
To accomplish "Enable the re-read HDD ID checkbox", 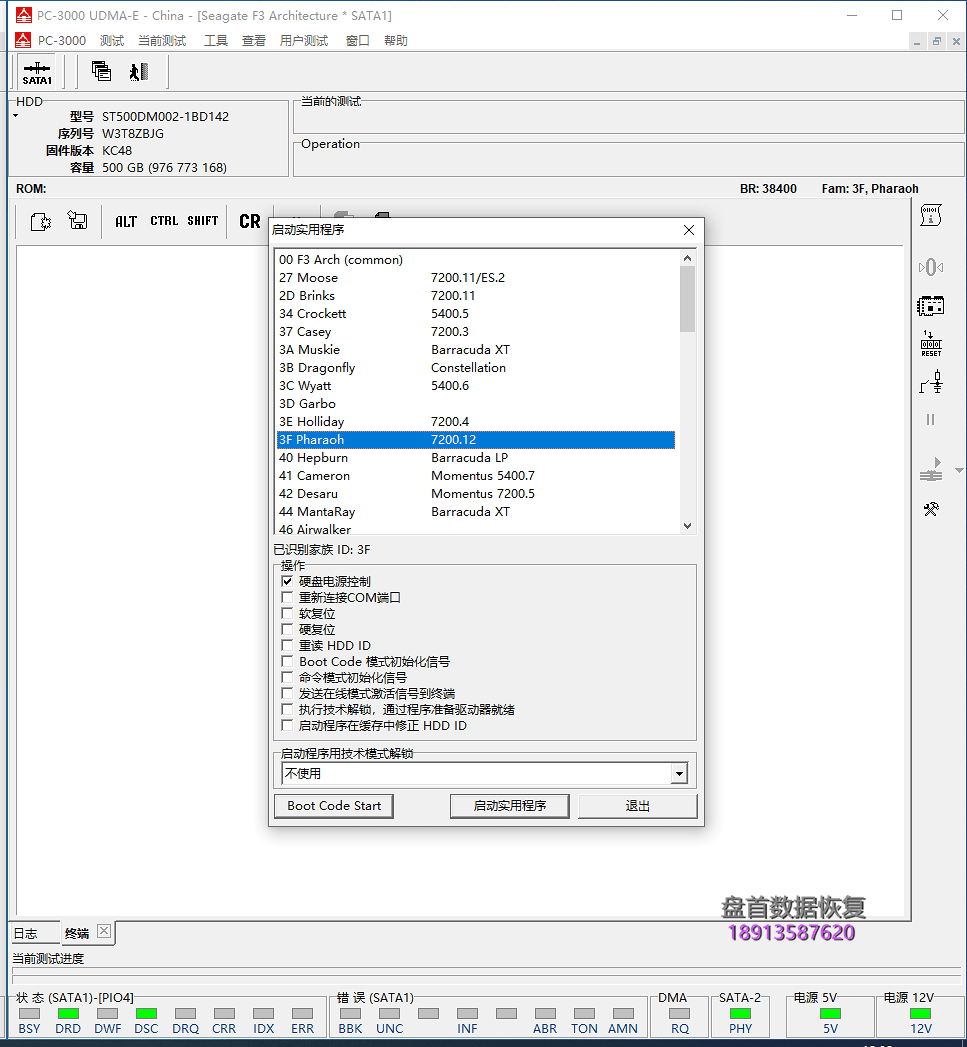I will [x=287, y=645].
